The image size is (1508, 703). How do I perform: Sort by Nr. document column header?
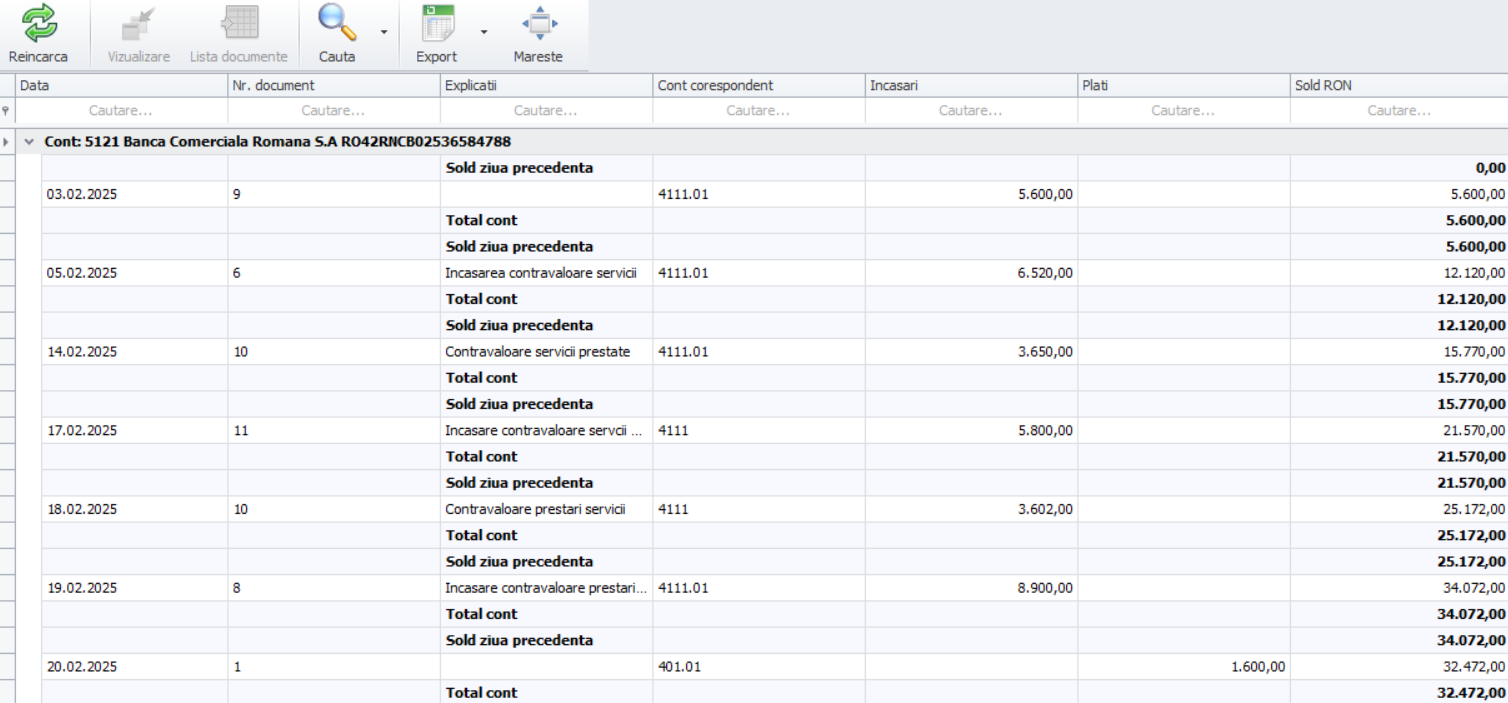coord(333,86)
